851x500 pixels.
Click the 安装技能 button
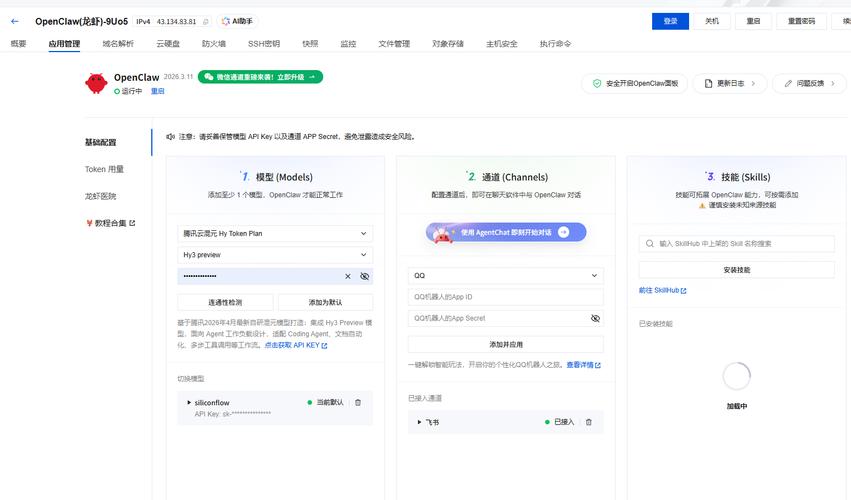pos(736,270)
